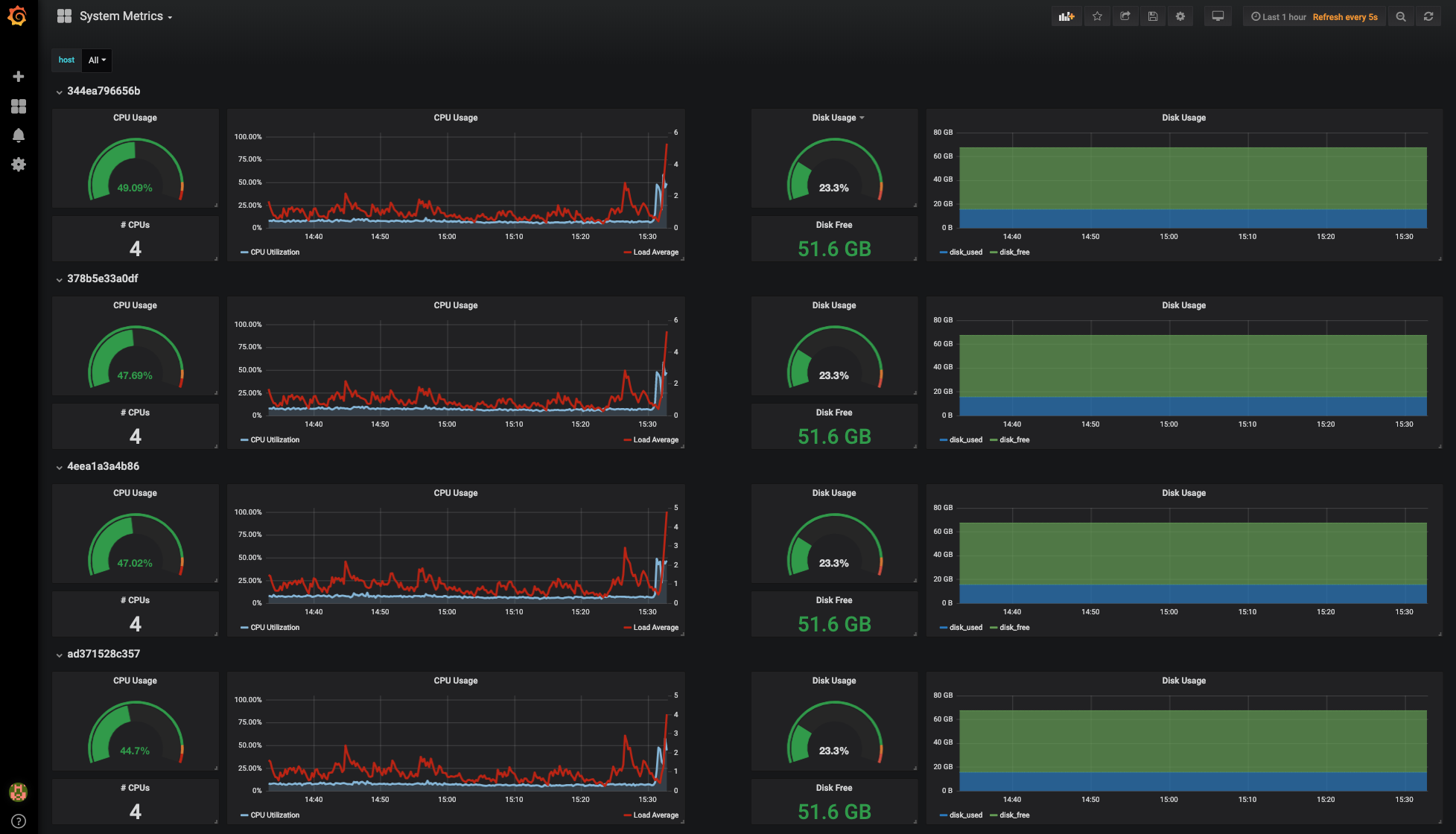Star this dashboard as favorite
The width and height of the screenshot is (1456, 834).
(x=1097, y=16)
